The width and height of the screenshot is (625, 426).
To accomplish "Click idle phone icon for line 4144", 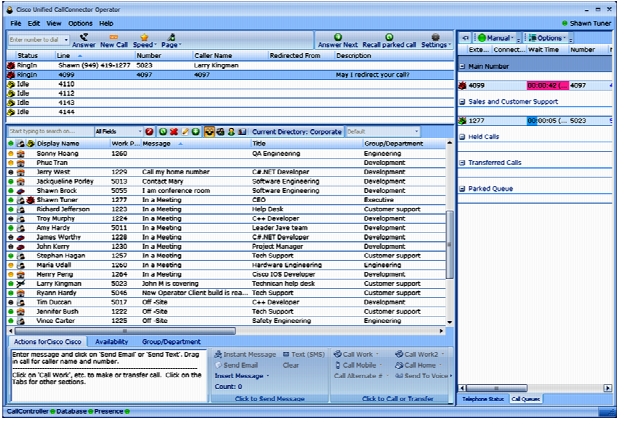I will coord(11,112).
